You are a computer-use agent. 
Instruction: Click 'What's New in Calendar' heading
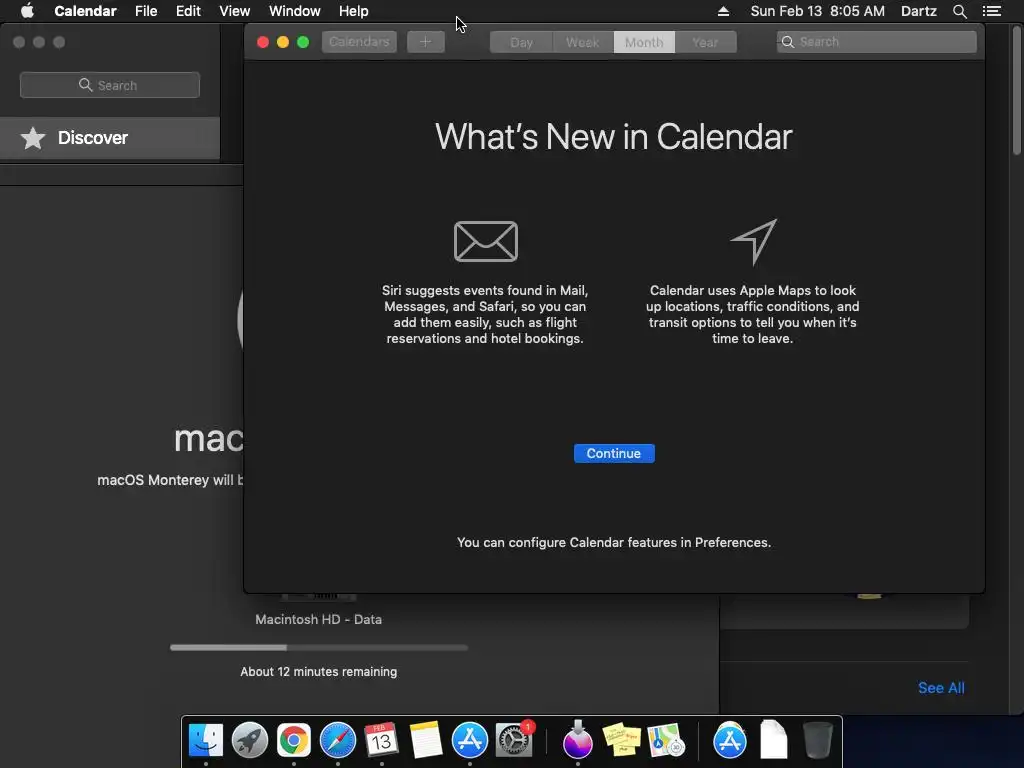point(614,136)
